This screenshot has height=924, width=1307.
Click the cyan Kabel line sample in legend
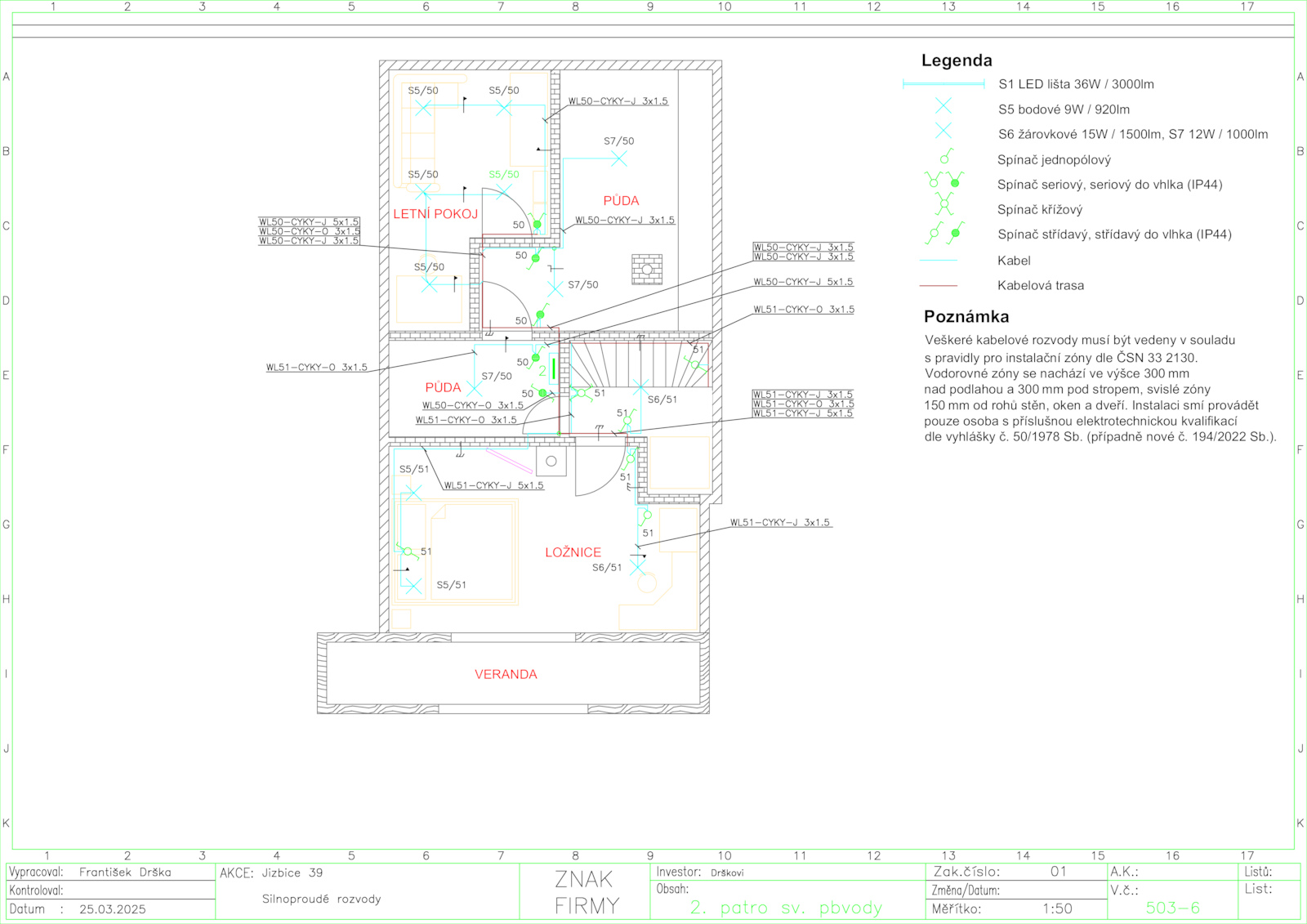point(938,261)
